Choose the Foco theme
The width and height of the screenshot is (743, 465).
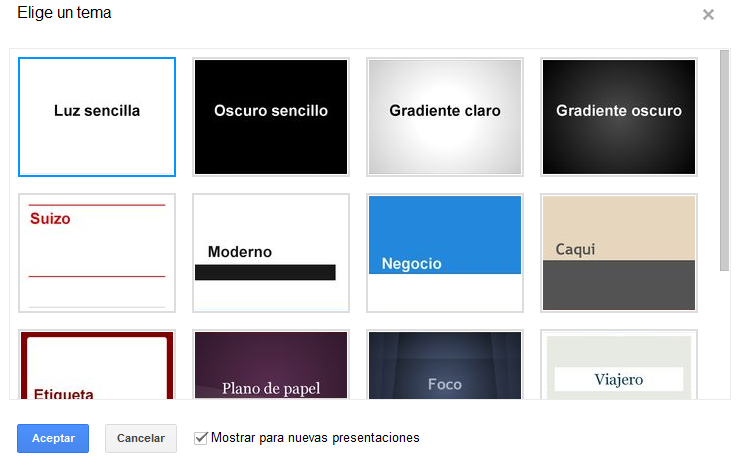coord(445,366)
